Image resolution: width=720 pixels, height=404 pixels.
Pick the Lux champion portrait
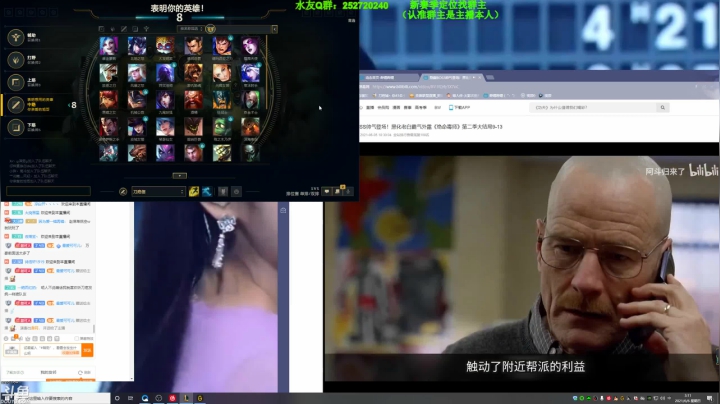coord(222,73)
